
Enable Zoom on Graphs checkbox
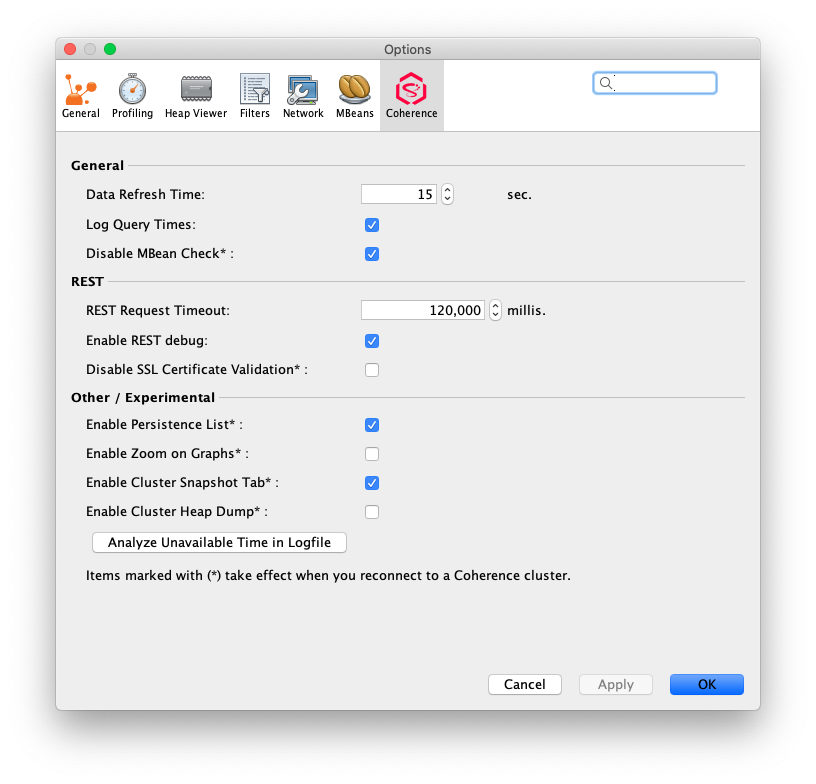click(x=372, y=454)
